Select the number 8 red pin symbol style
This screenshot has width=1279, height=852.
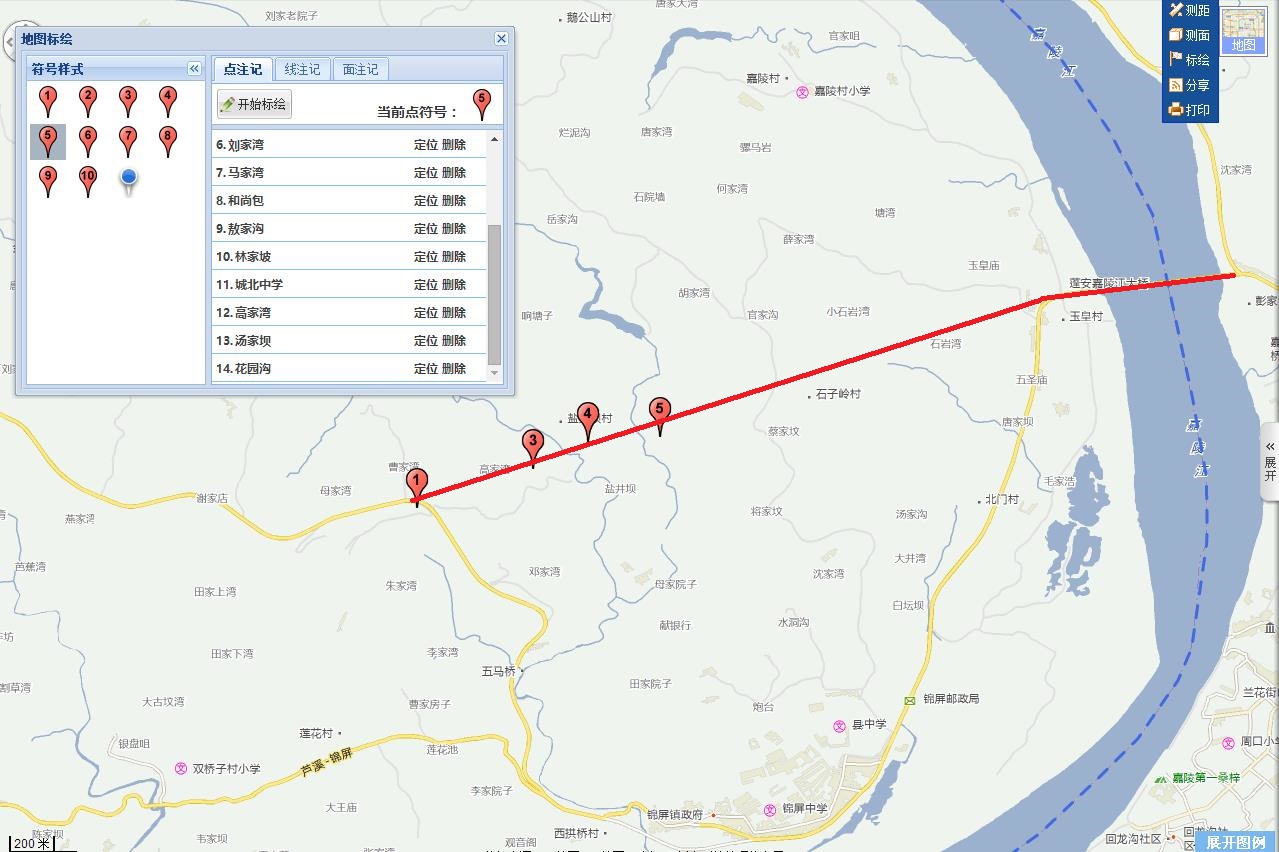click(x=168, y=140)
